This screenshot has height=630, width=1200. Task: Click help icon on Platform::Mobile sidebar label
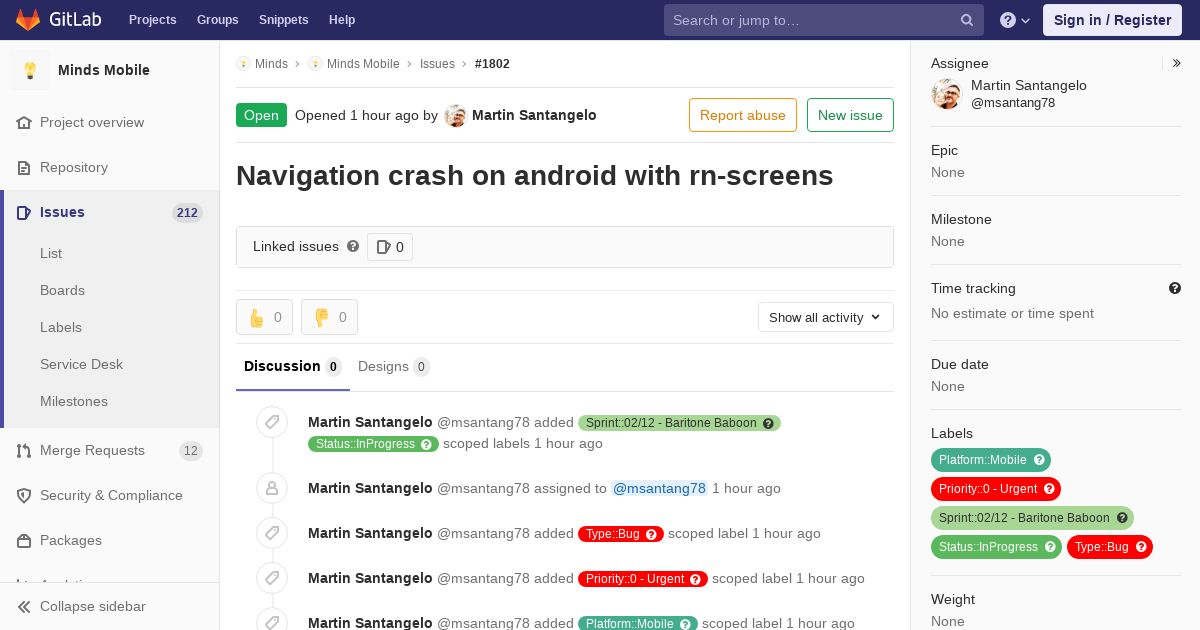tap(1039, 460)
